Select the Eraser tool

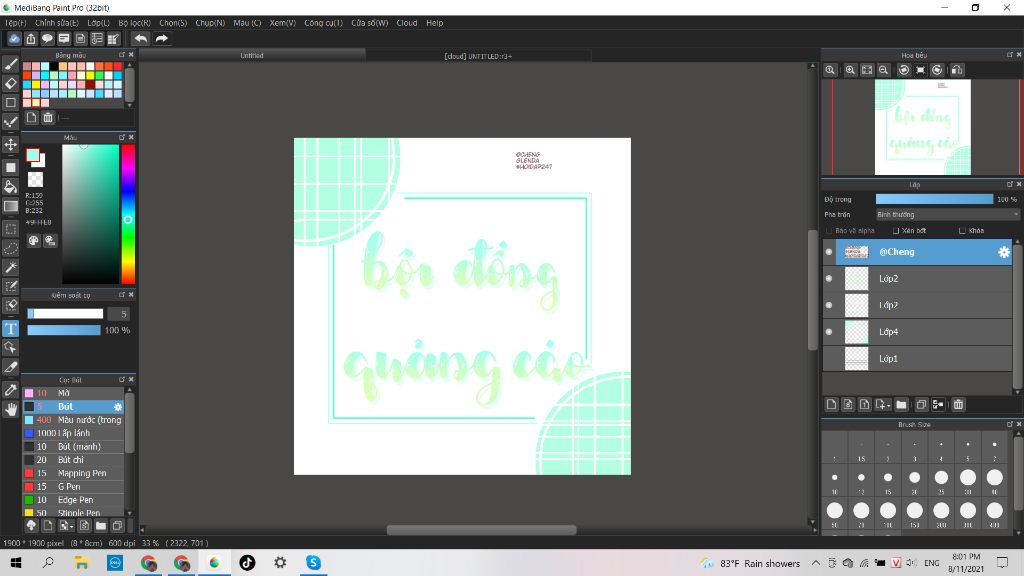[10, 84]
